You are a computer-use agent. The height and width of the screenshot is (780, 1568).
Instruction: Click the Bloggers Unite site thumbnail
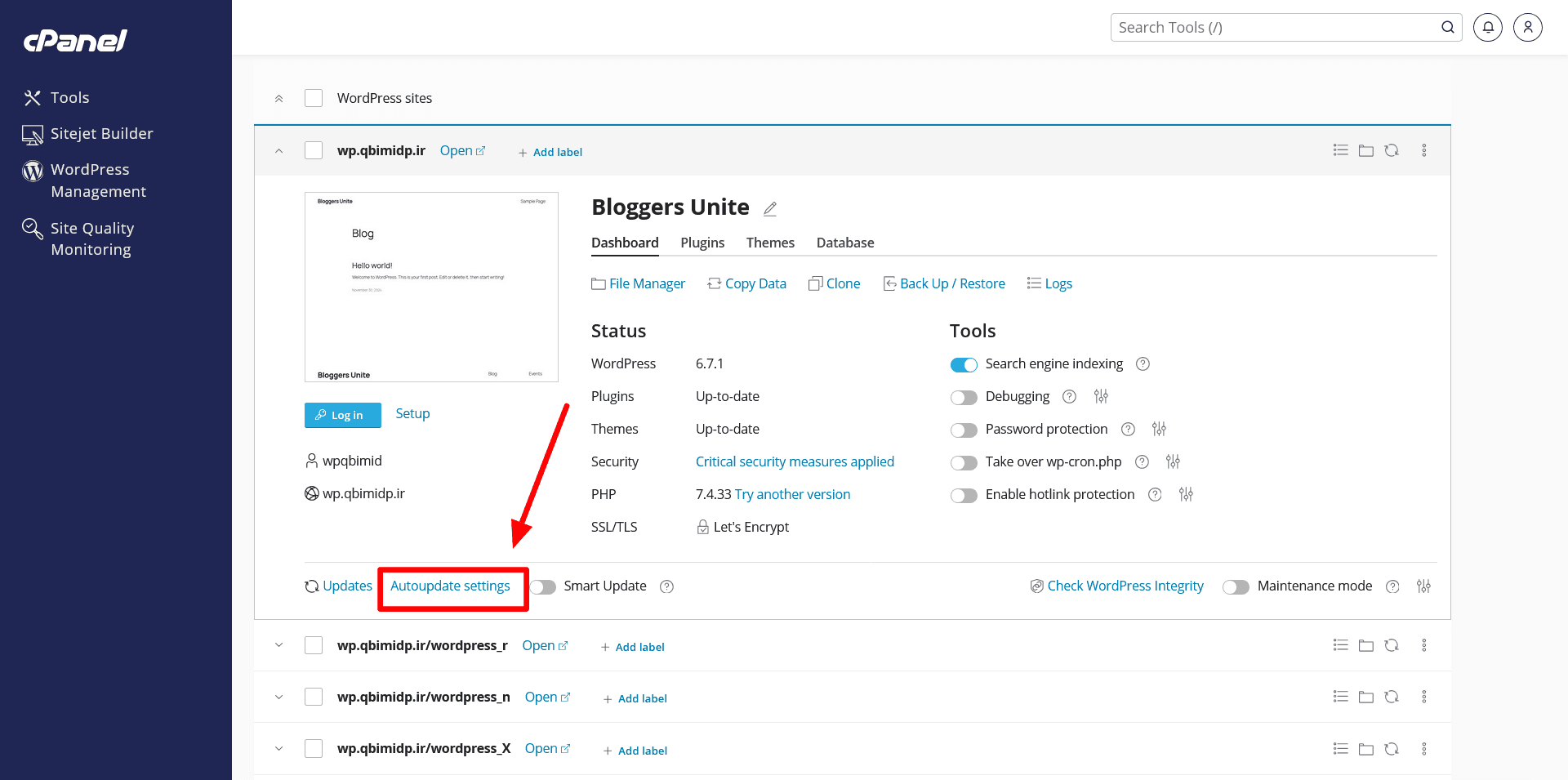coord(431,287)
